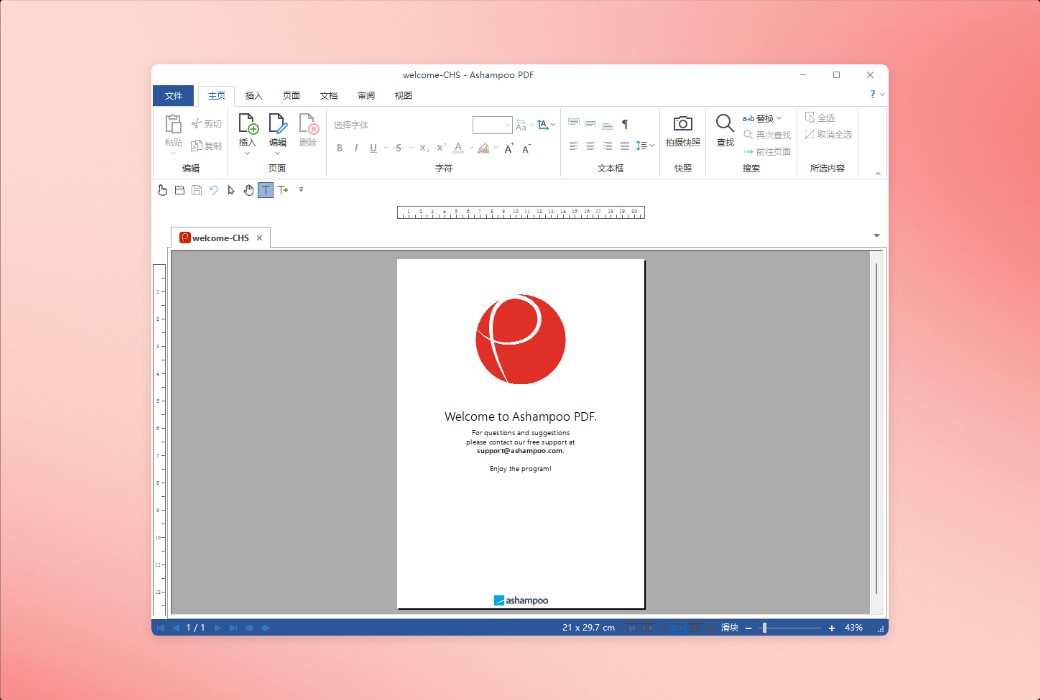Open the 文件 menu
1040x700 pixels.
(174, 95)
